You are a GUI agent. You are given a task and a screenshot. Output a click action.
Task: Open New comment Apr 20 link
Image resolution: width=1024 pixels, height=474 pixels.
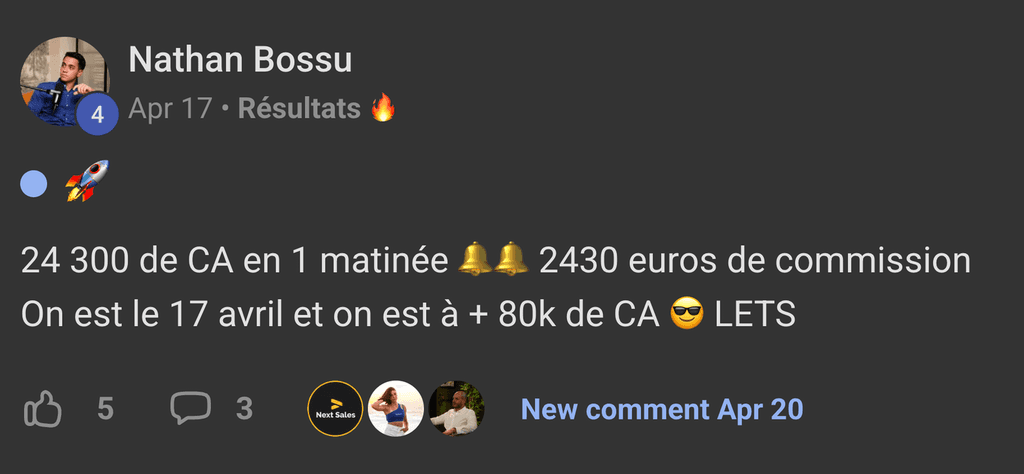662,409
